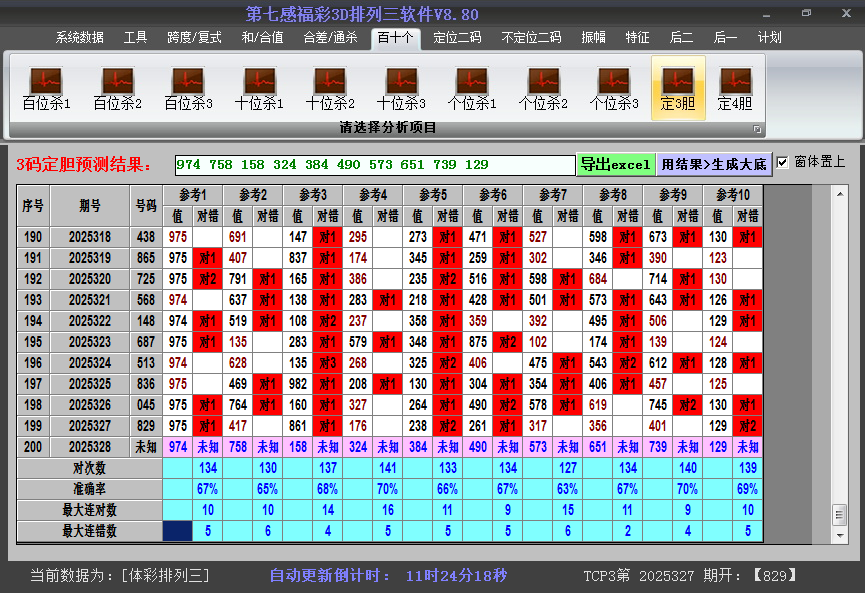The height and width of the screenshot is (593, 865).
Task: Select the 个位杀3 icon
Action: (x=614, y=89)
